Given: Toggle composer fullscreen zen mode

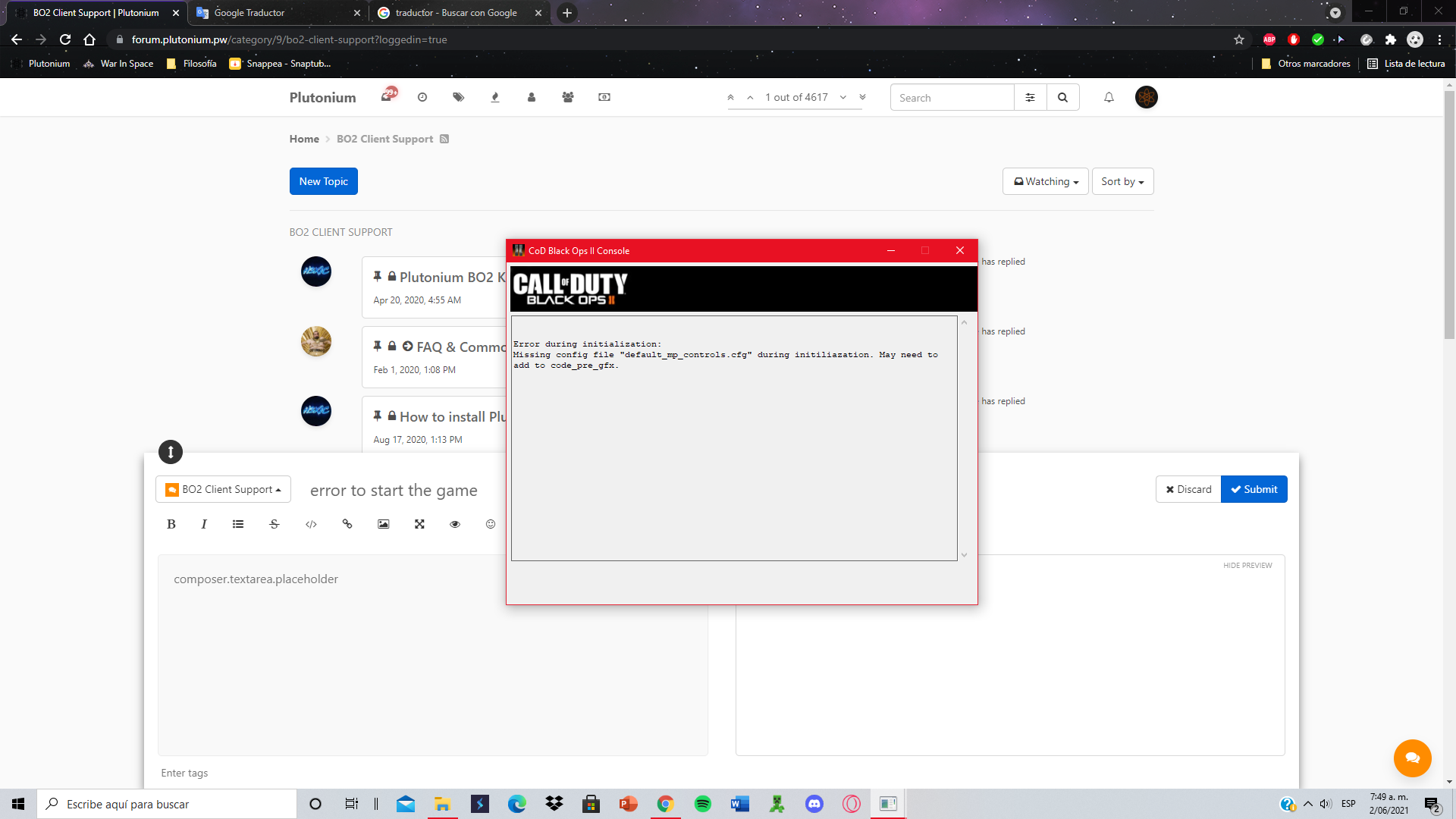Looking at the screenshot, I should [x=419, y=524].
